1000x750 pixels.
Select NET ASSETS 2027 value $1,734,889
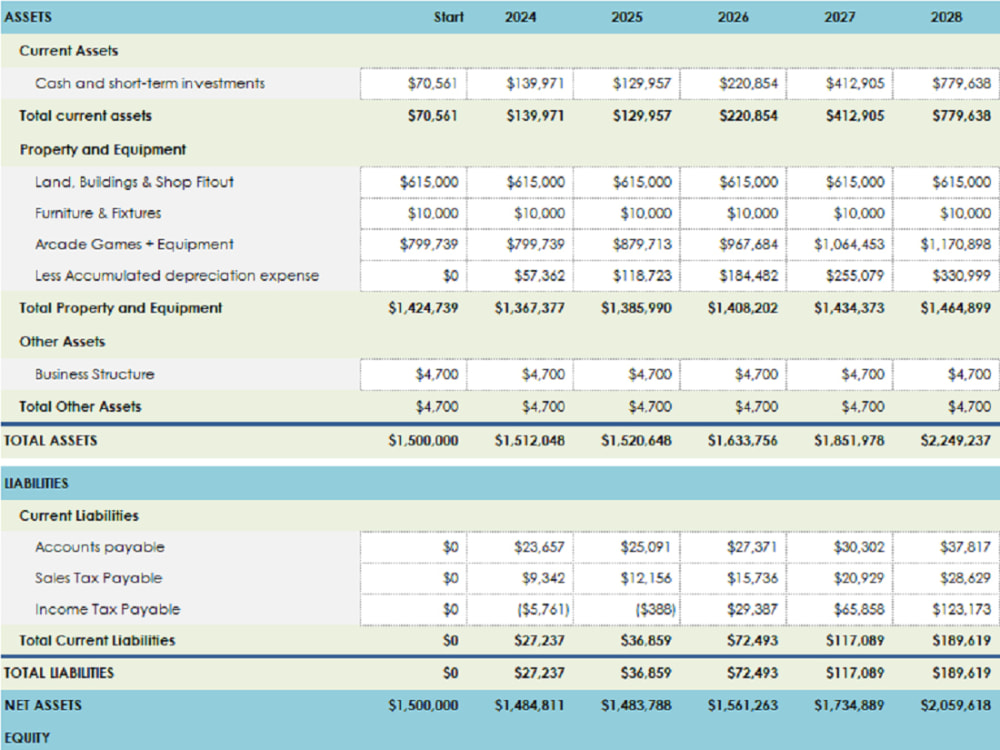[x=849, y=706]
